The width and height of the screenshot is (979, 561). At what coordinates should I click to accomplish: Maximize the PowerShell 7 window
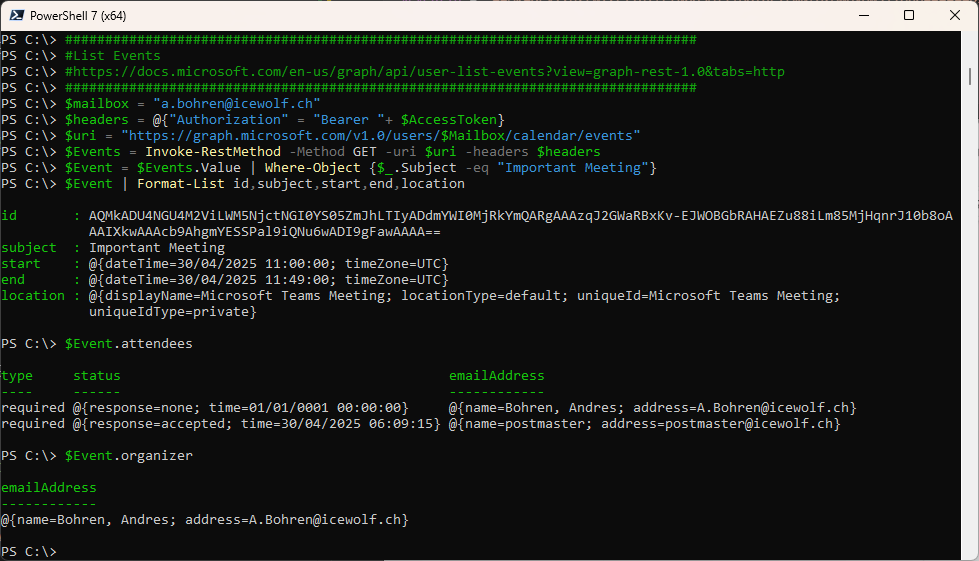click(909, 16)
